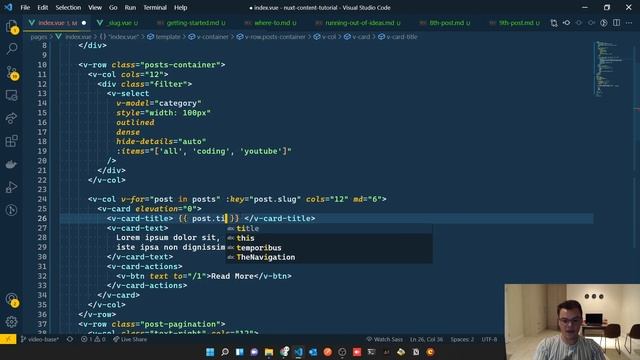Click the sync changes icon in status bar
This screenshot has width=640, height=360.
[x=70, y=339]
